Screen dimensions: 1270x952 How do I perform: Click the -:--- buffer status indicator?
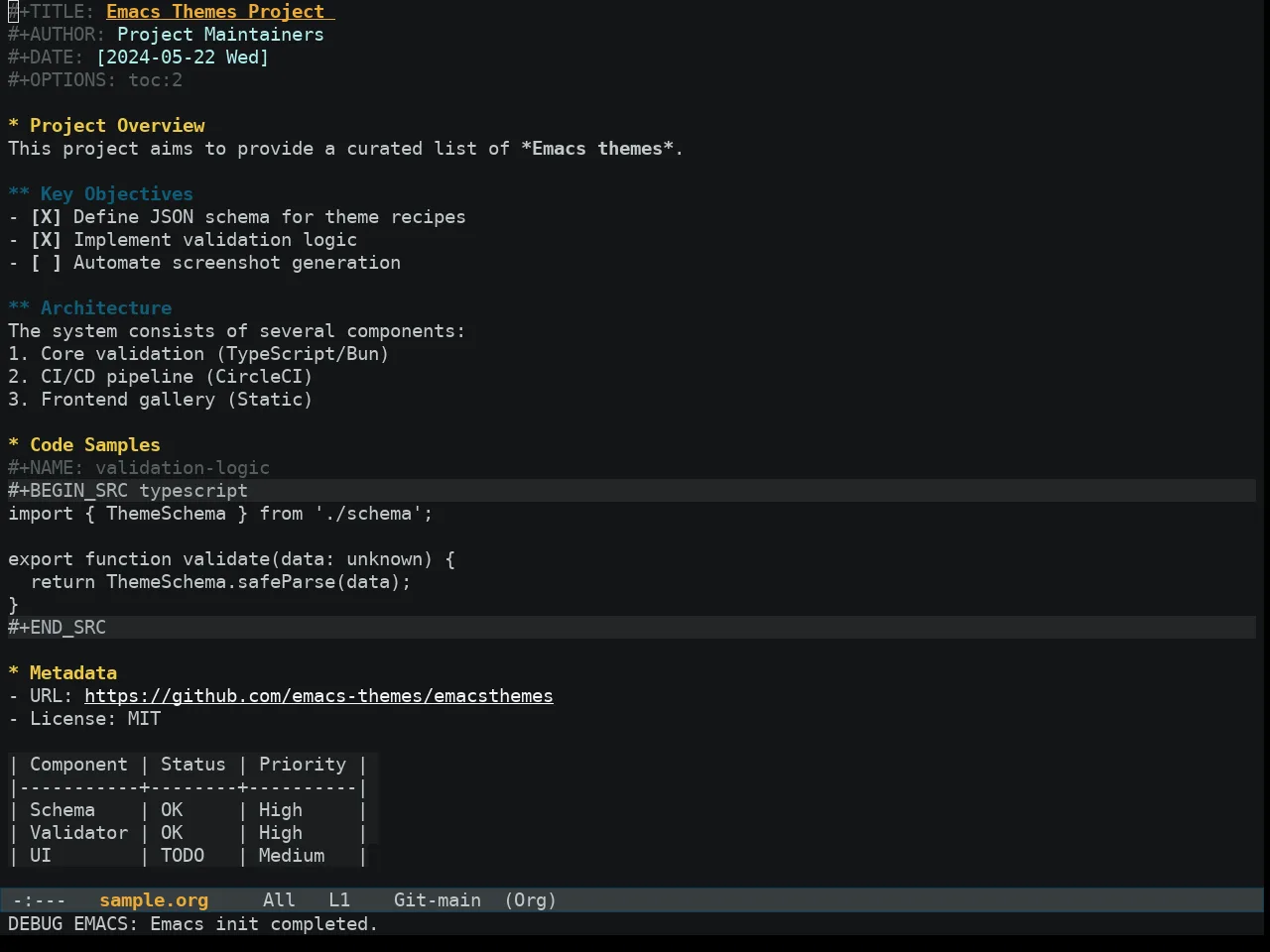coord(40,900)
